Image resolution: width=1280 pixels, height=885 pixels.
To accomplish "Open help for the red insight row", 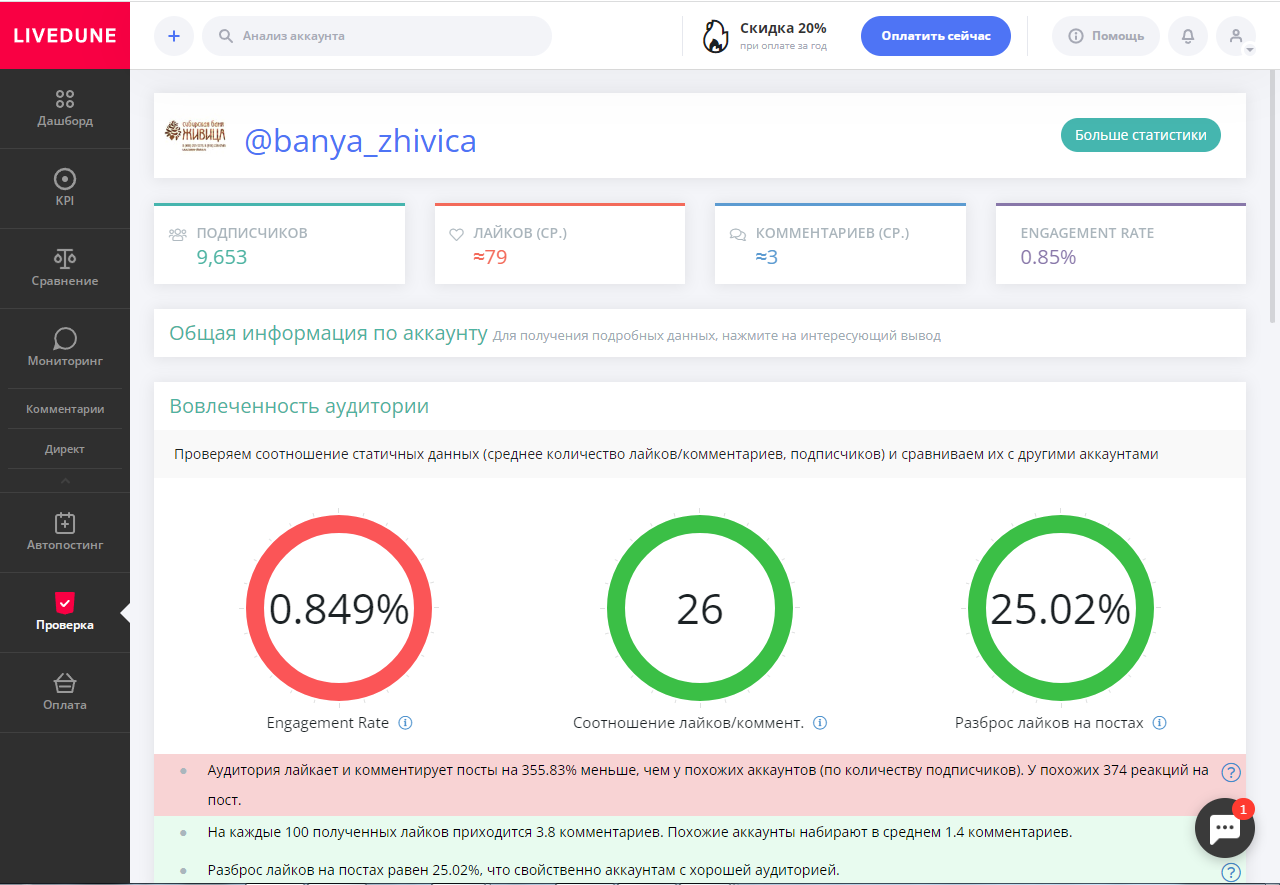I will [x=1231, y=772].
